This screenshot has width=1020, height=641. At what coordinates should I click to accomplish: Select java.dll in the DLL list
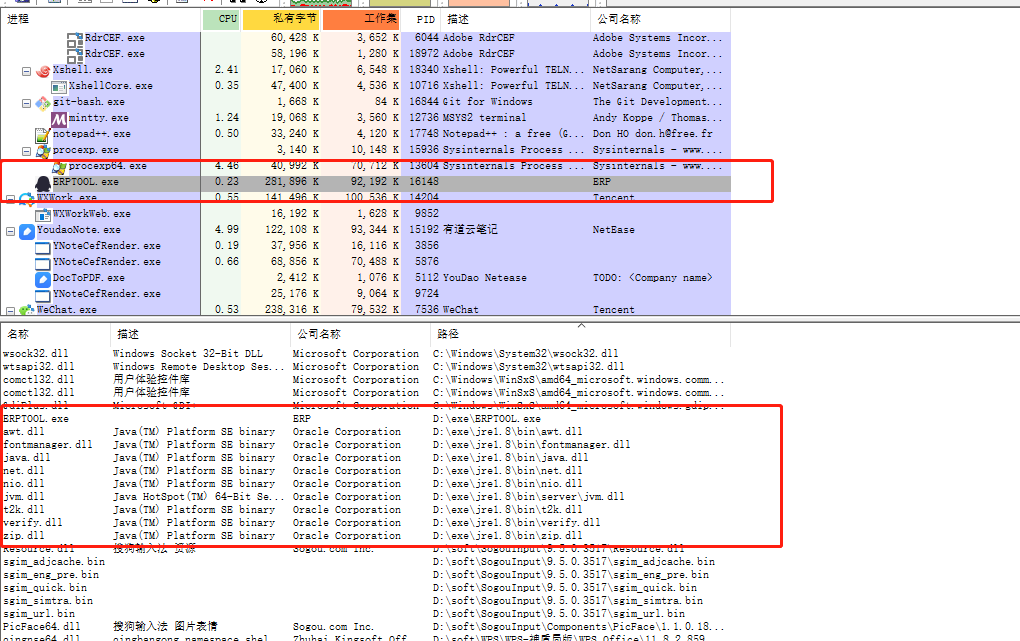coord(366,457)
